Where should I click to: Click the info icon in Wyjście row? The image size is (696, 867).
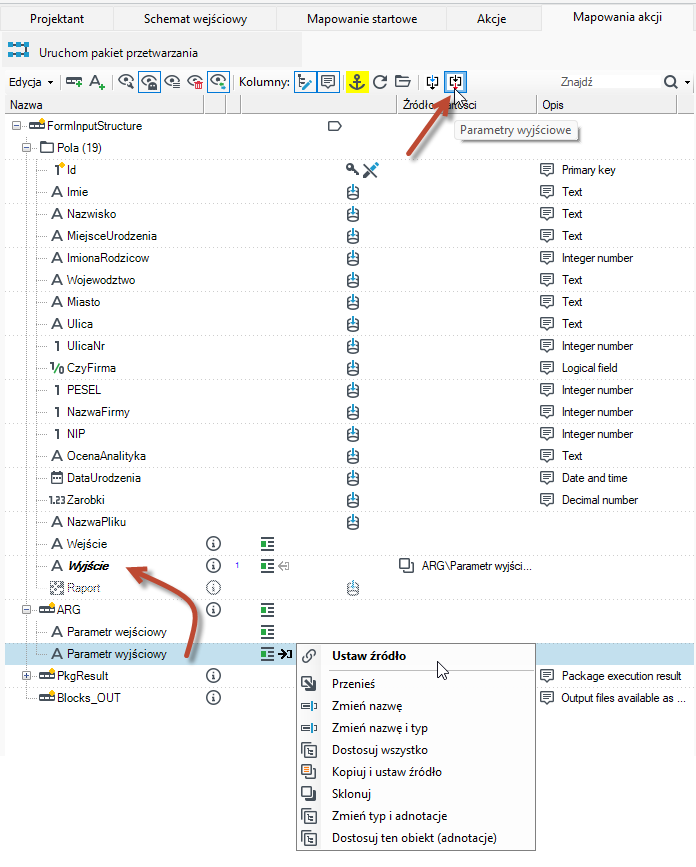tap(213, 566)
